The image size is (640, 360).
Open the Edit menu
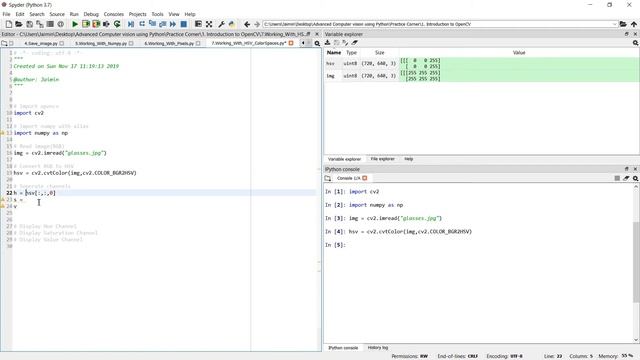[20, 14]
